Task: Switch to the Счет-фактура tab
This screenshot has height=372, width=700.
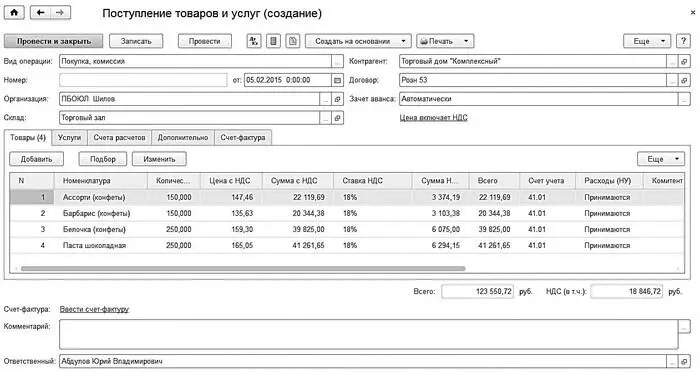Action: (x=243, y=138)
